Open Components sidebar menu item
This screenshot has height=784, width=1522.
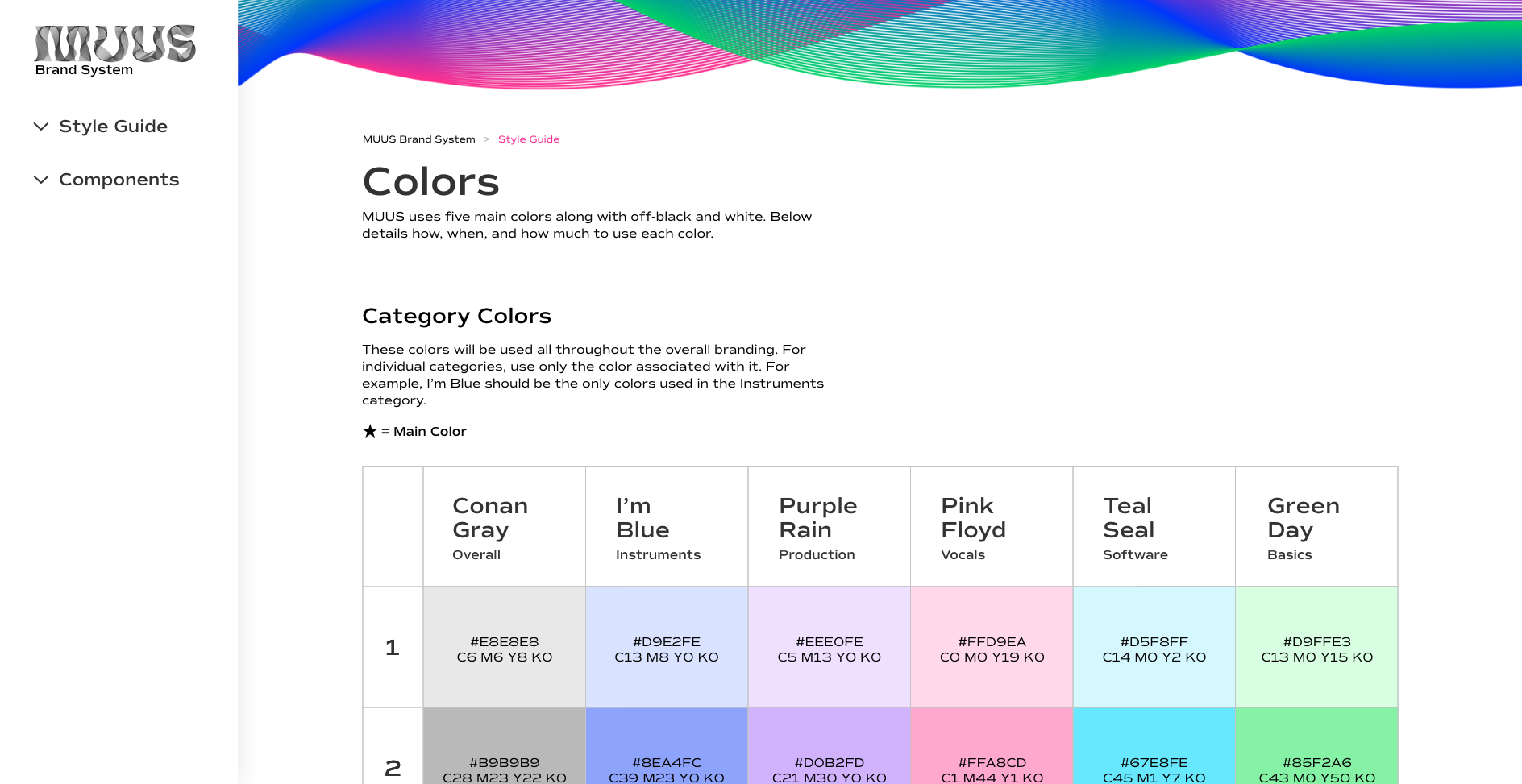pyautogui.click(x=119, y=180)
